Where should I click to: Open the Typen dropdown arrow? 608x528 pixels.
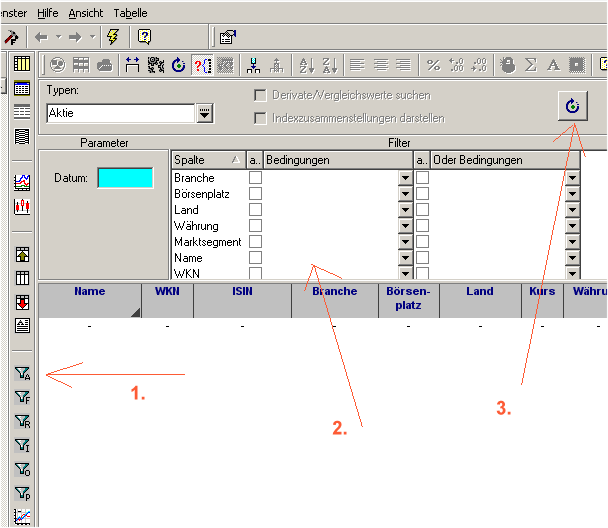click(205, 113)
